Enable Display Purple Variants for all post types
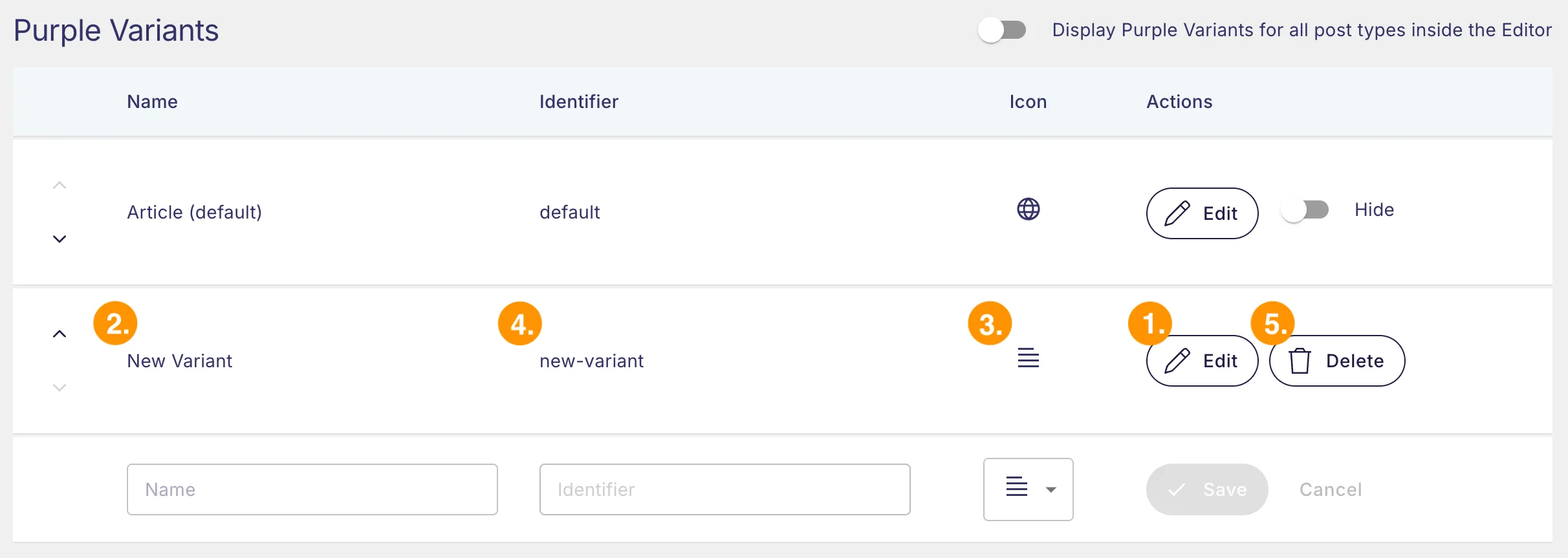Screen dimensions: 1568x558 [x=1002, y=30]
